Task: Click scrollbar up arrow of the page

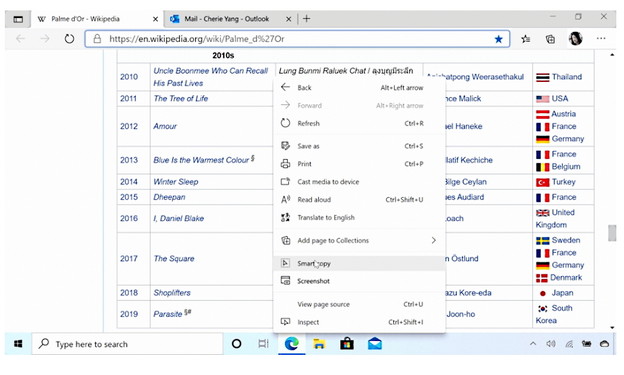Action: pos(612,55)
